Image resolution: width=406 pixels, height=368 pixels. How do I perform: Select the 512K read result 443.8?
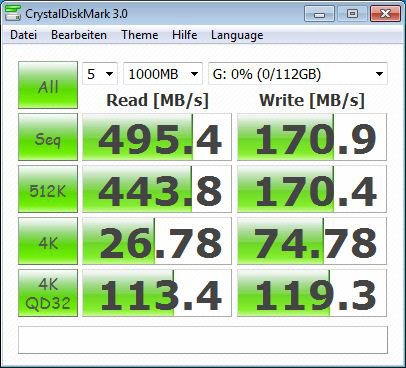point(157,189)
